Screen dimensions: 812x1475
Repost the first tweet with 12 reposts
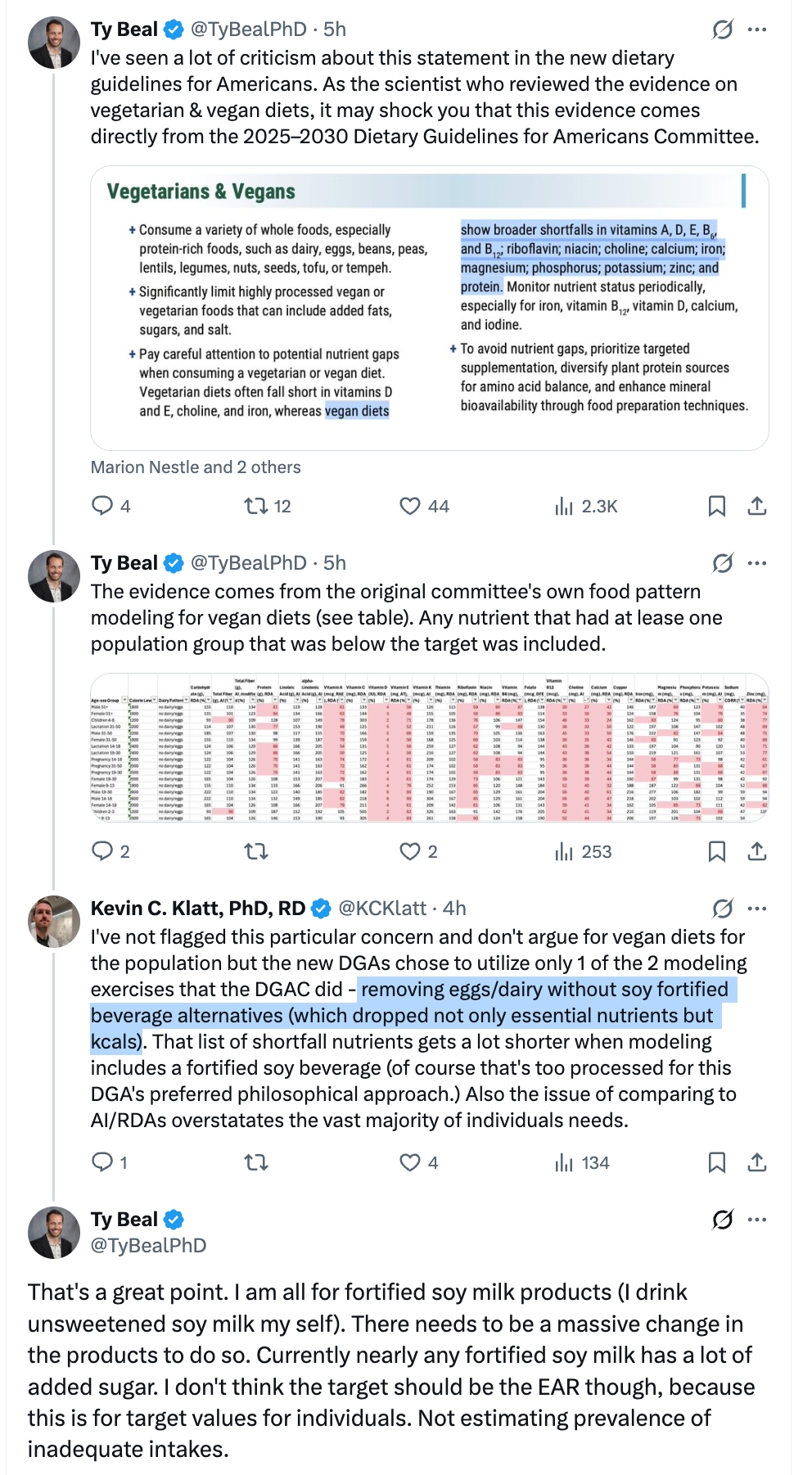pos(256,506)
